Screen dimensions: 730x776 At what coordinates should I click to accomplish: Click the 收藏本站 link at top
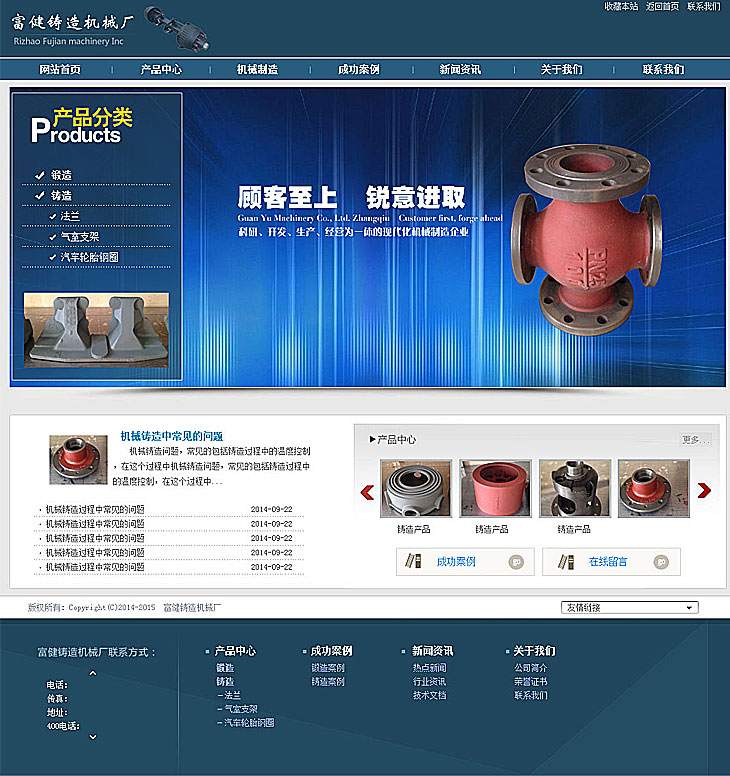point(621,6)
